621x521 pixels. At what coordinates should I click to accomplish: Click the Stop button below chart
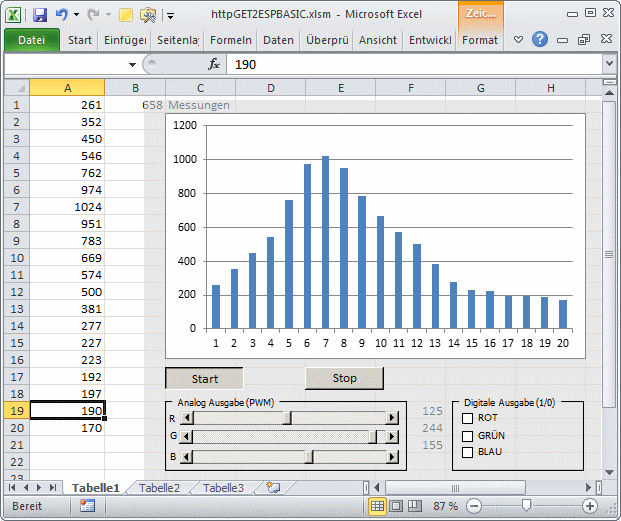[x=344, y=378]
